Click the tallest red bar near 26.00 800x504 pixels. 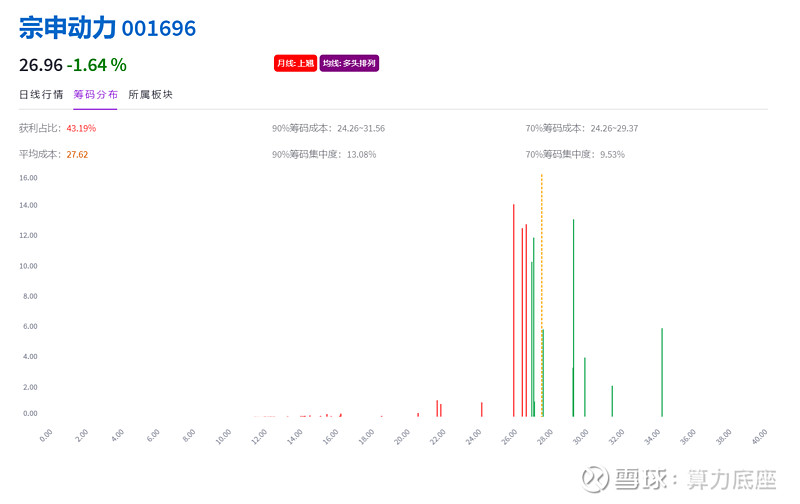coord(514,310)
